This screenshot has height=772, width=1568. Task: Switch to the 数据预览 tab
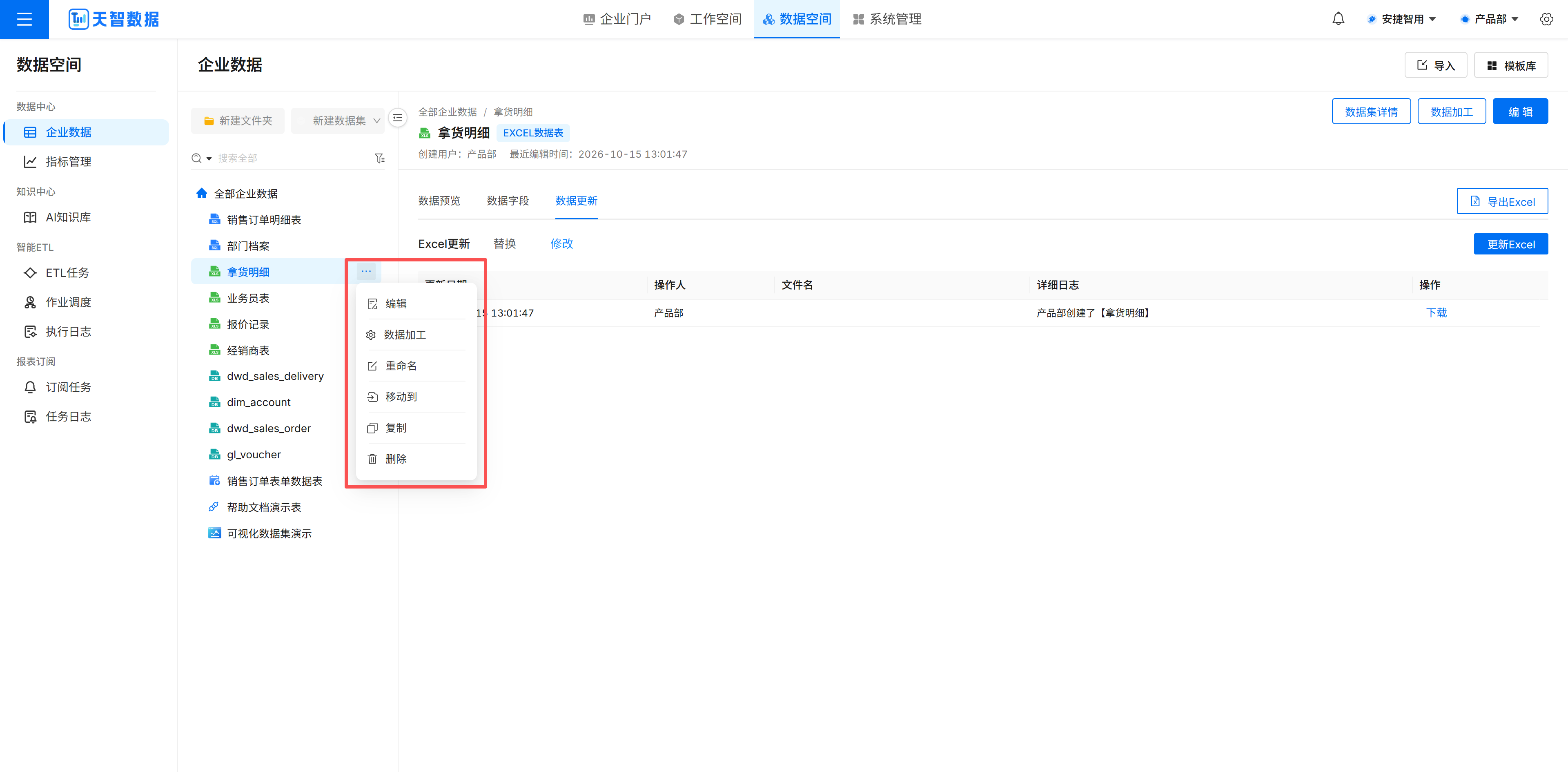tap(439, 201)
